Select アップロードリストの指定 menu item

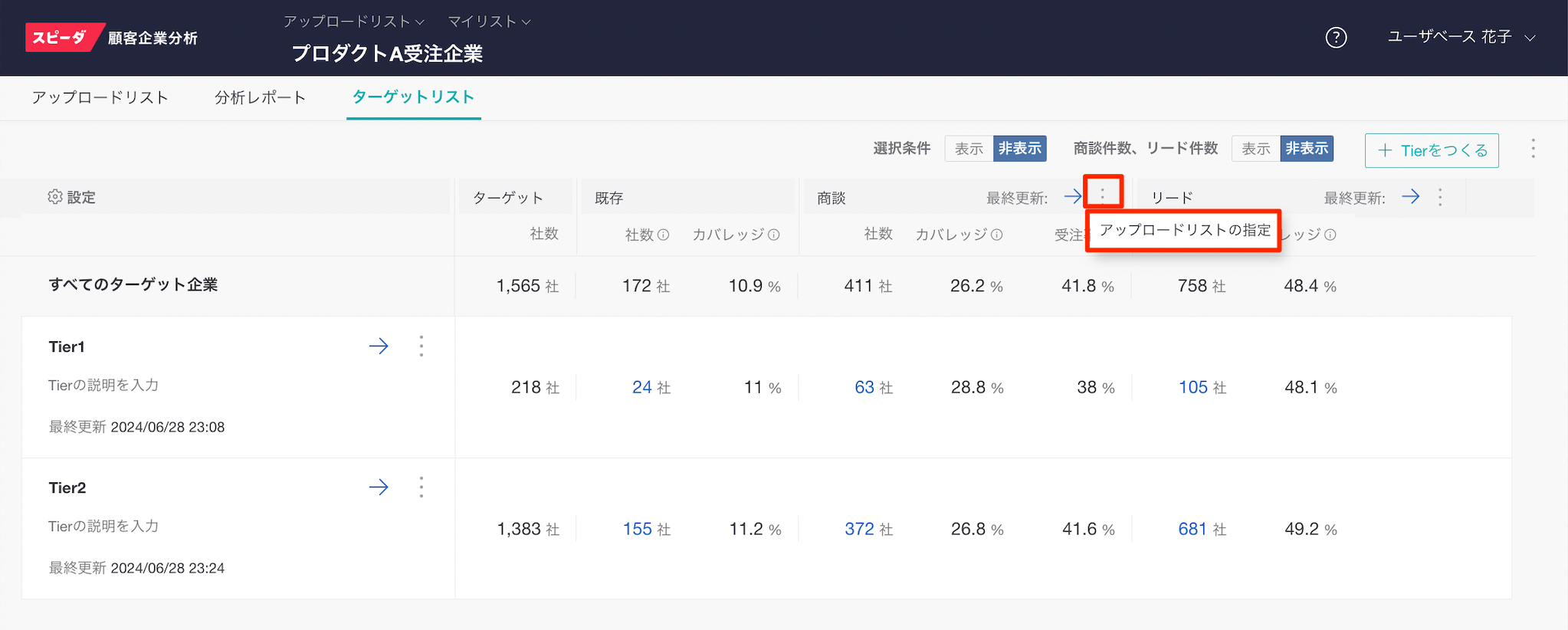[1185, 231]
